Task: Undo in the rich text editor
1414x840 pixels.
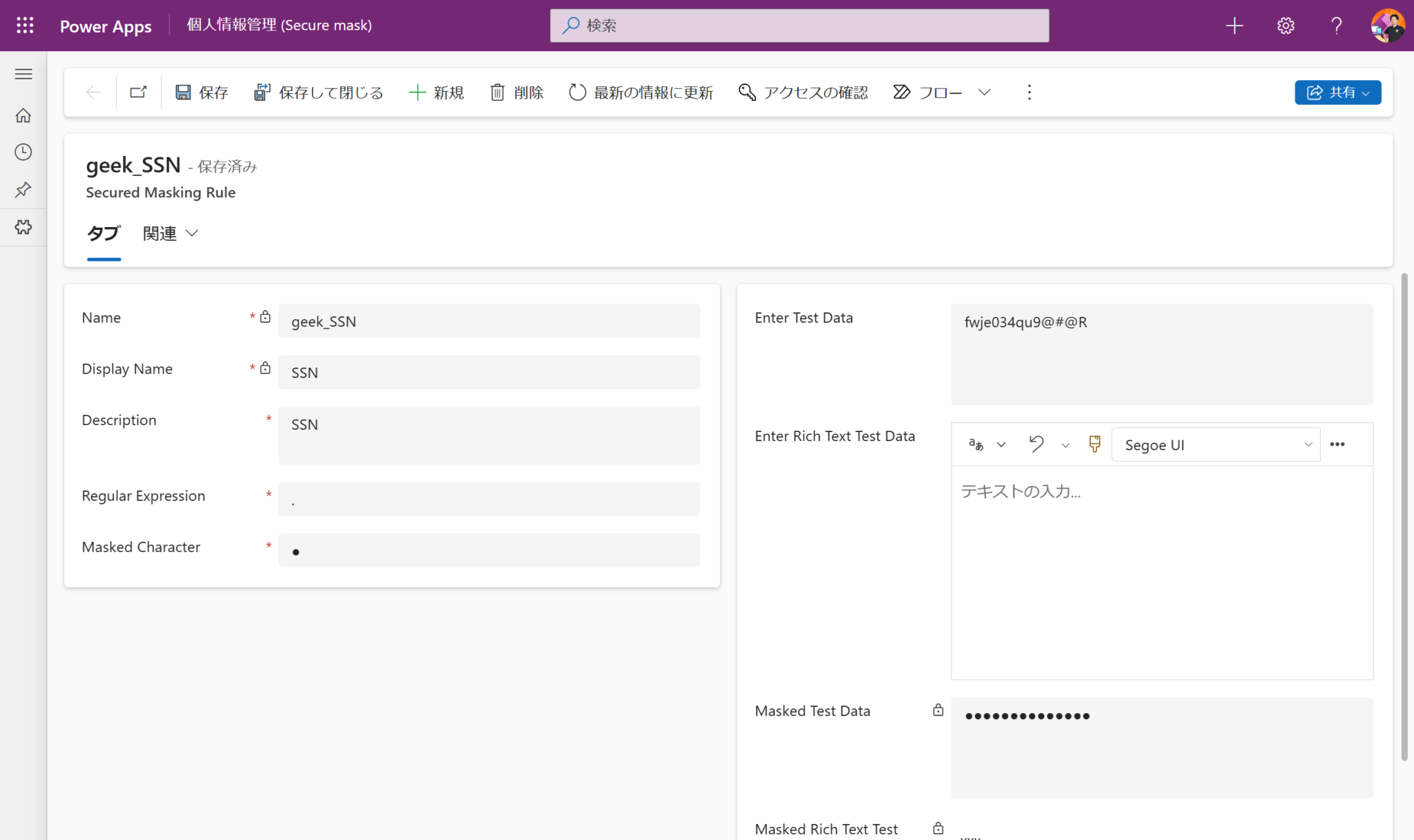Action: click(1035, 444)
